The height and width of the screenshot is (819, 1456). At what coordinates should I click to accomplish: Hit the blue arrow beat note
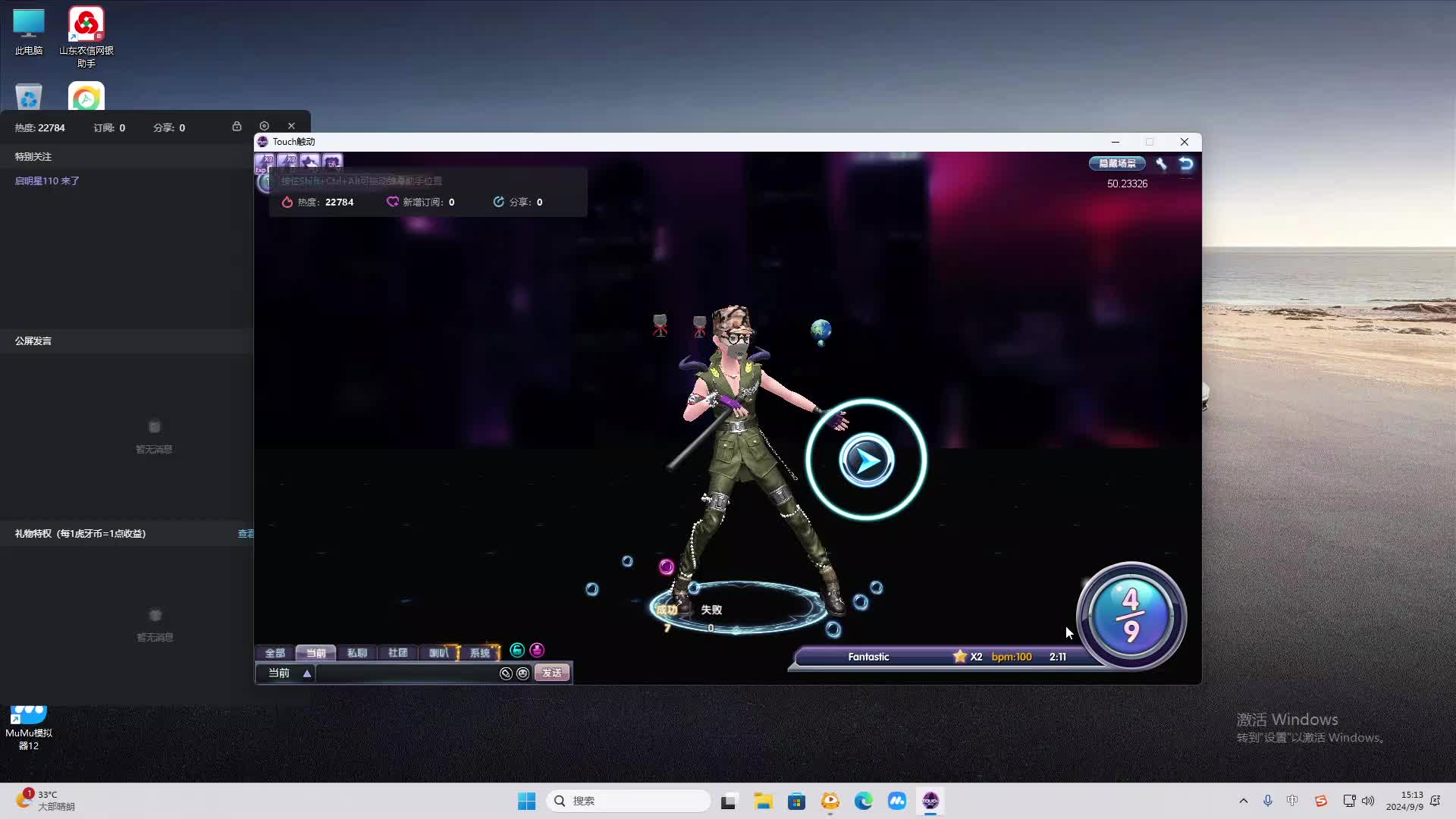[866, 460]
